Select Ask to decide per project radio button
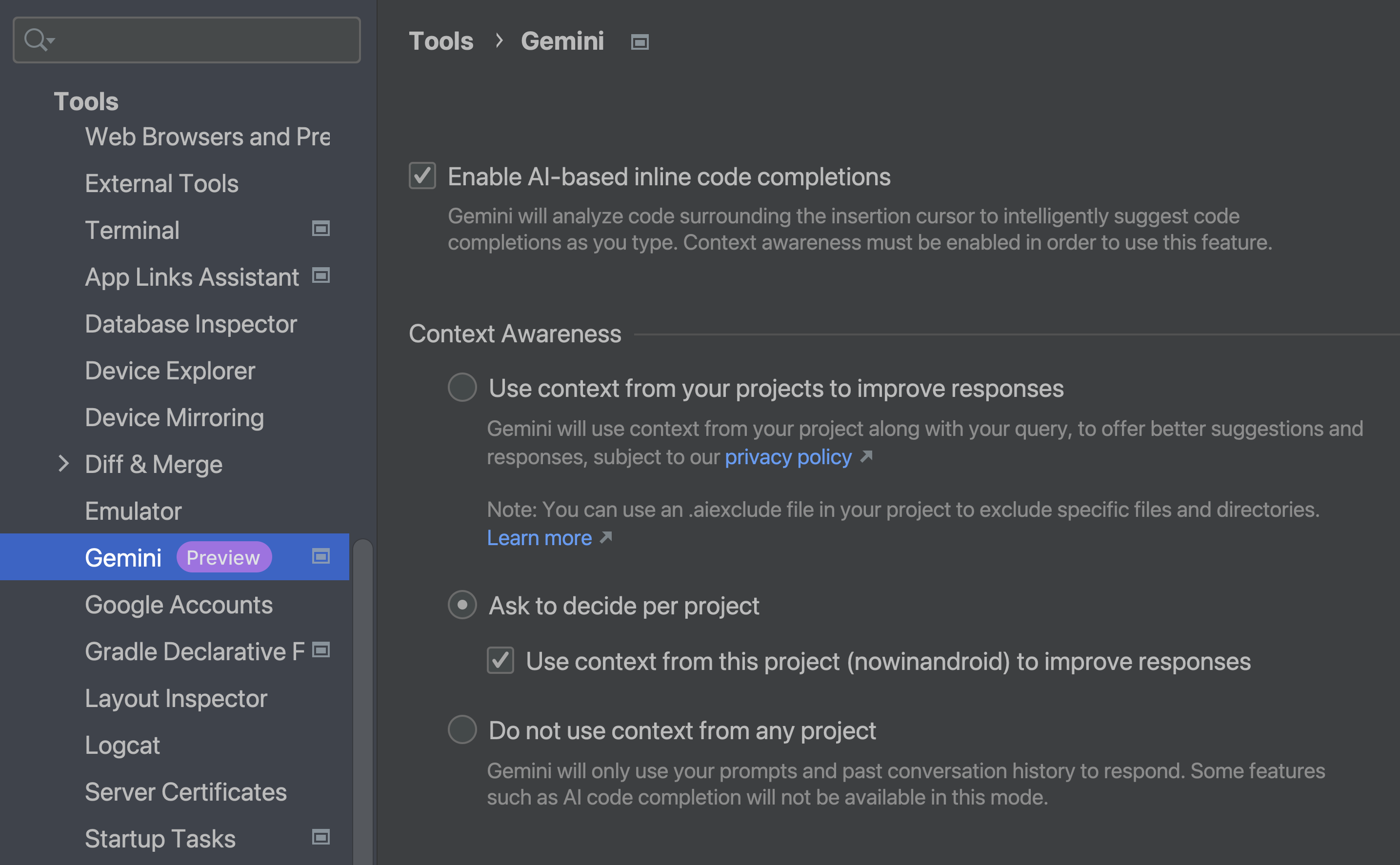Viewport: 1400px width, 865px height. tap(462, 605)
